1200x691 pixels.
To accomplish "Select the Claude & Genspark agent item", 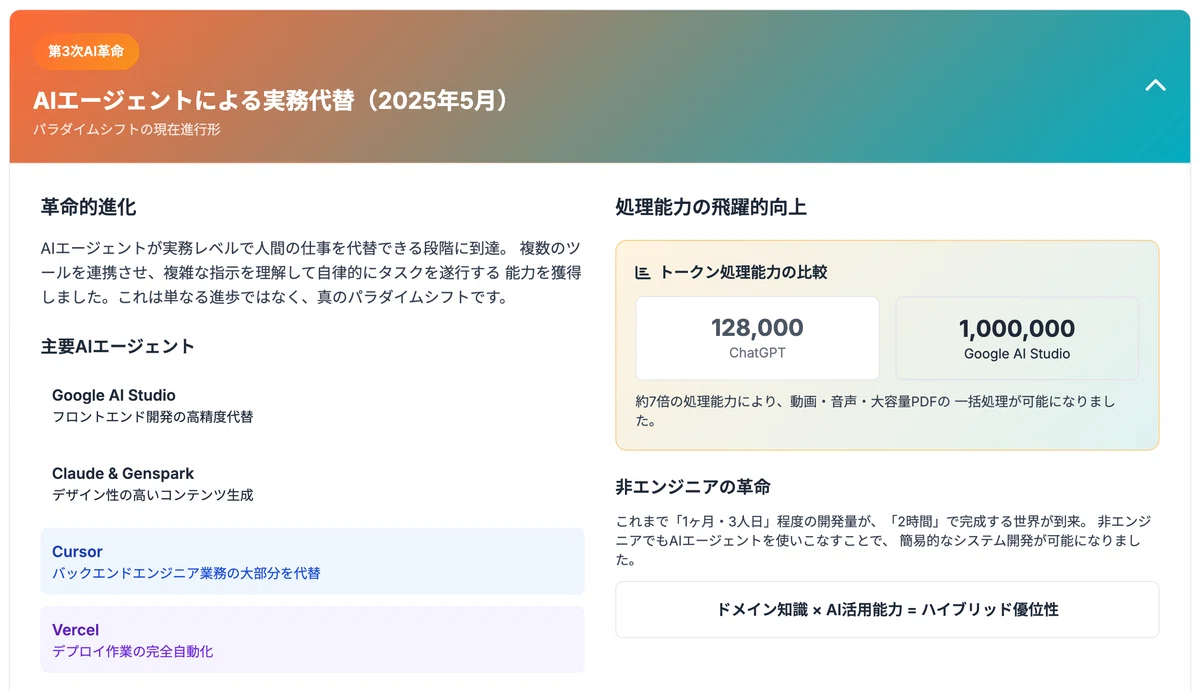I will 312,483.
